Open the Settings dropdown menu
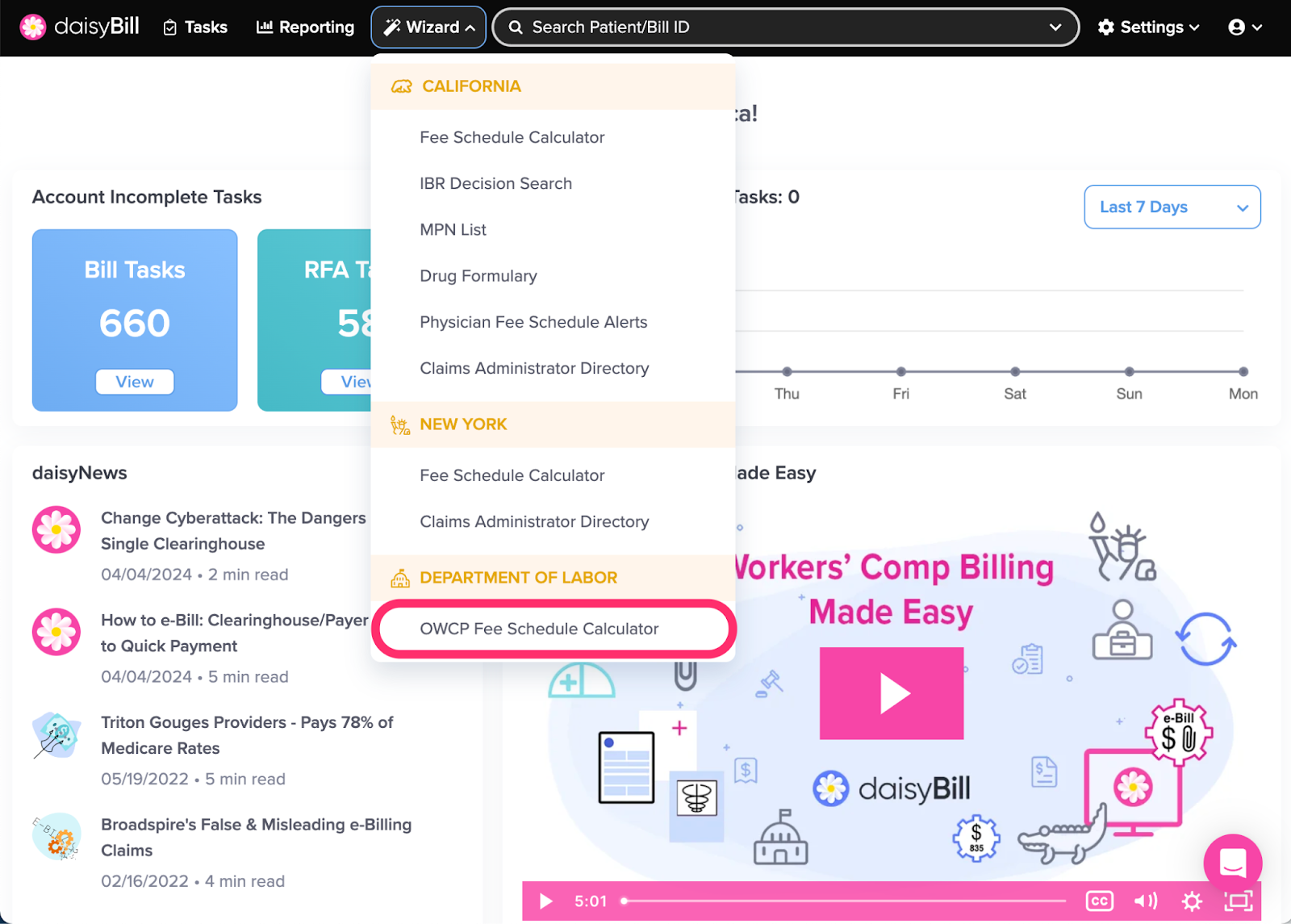 [x=1148, y=27]
